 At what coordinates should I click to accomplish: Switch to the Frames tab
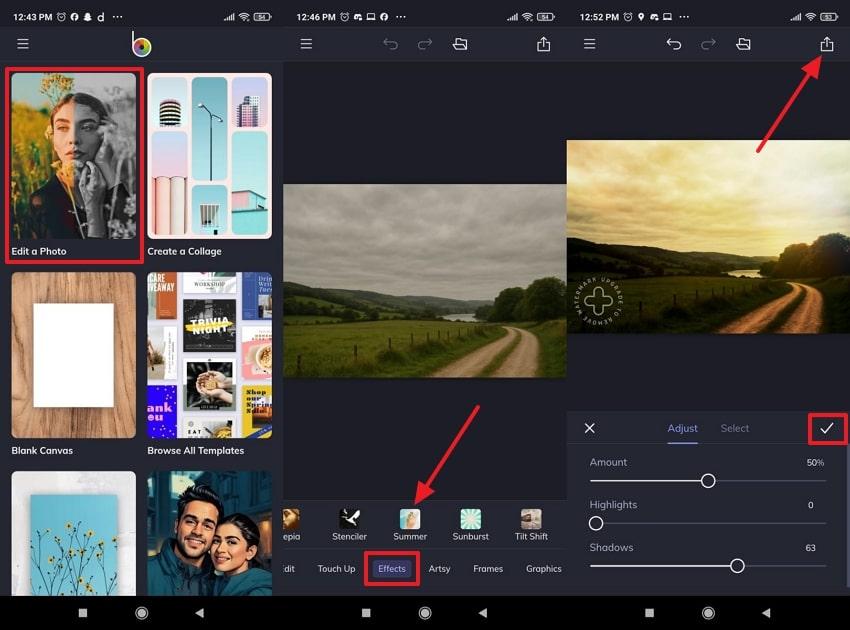pyautogui.click(x=488, y=569)
